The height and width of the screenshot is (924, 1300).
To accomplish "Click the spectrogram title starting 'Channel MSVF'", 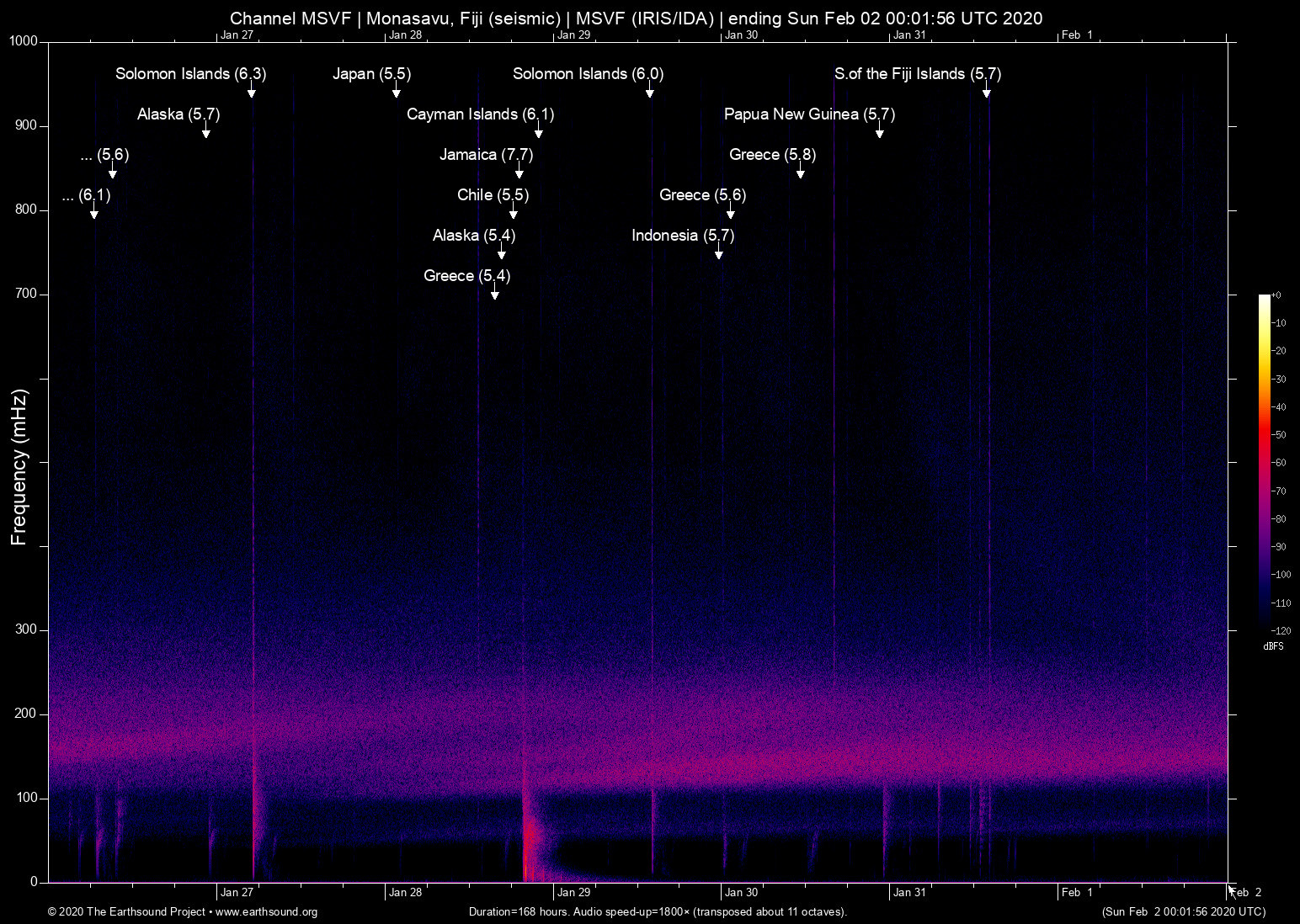I will click(x=637, y=19).
